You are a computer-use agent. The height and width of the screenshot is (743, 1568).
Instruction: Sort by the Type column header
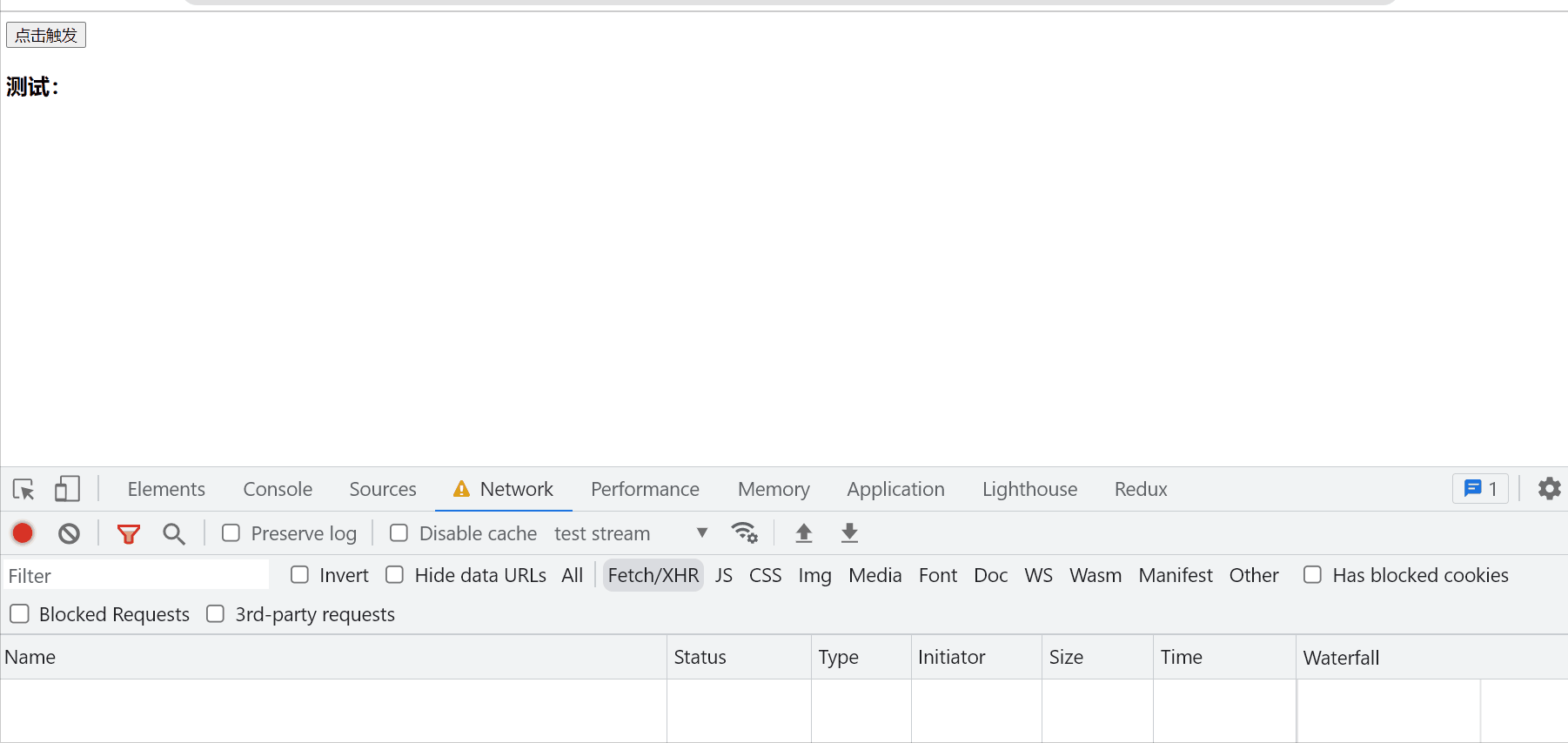point(861,657)
